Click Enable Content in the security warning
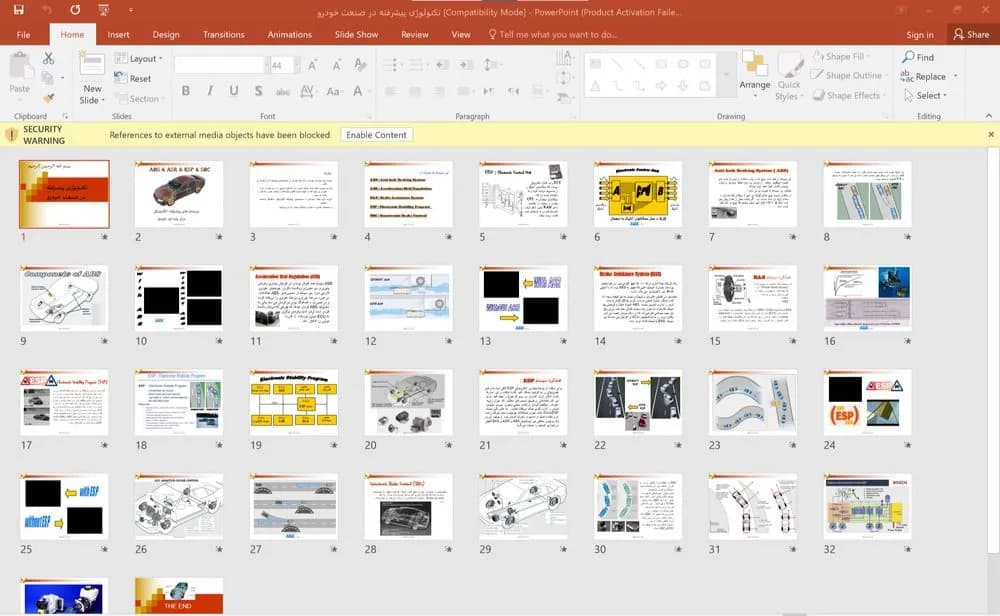The image size is (1000, 616). pyautogui.click(x=376, y=135)
